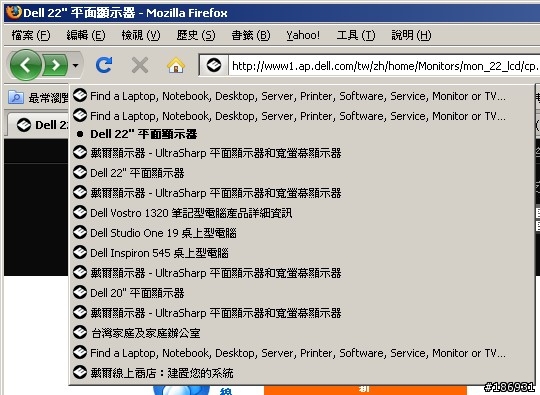Click the favicon beside 台灣家庭及家庭辦公室 entry
Image resolution: width=540 pixels, height=395 pixels.
(x=80, y=332)
